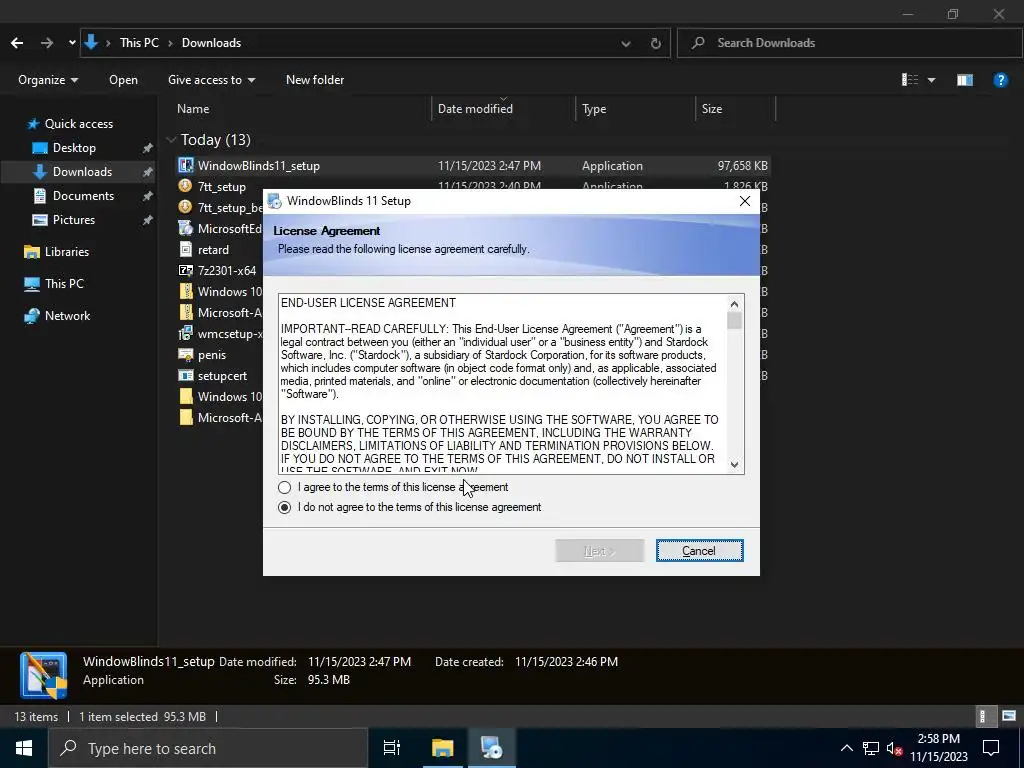The width and height of the screenshot is (1024, 768).
Task: Click the WindowBlinds11_setup file icon
Action: [186, 165]
